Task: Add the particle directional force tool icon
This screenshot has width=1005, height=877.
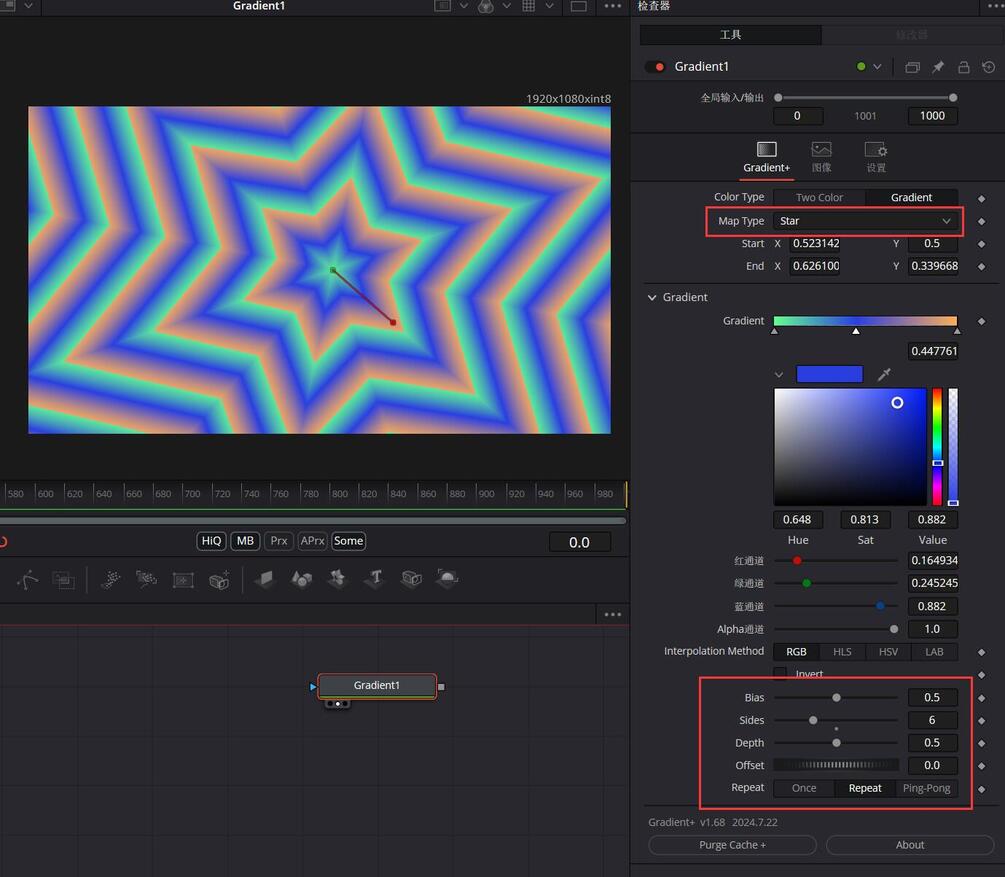Action: click(x=146, y=580)
